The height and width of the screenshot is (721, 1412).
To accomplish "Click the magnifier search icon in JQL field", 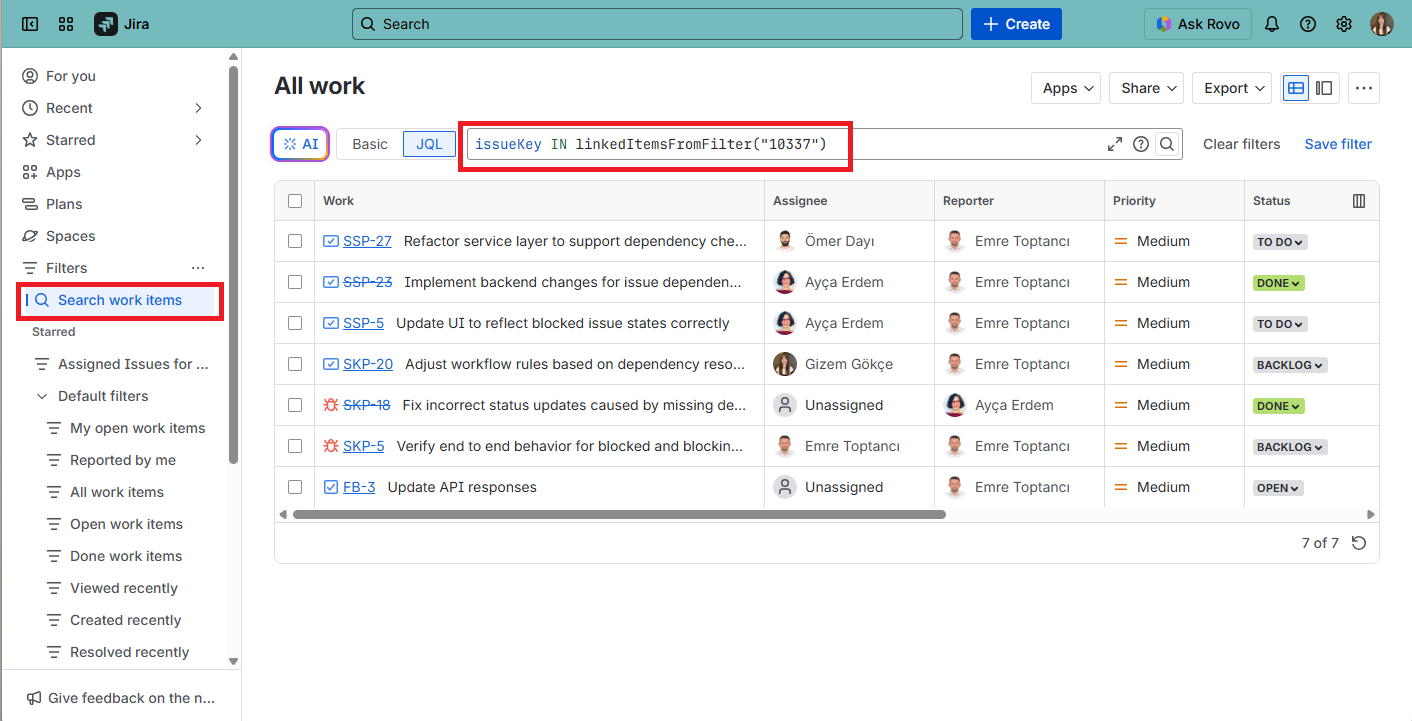I will click(1167, 144).
